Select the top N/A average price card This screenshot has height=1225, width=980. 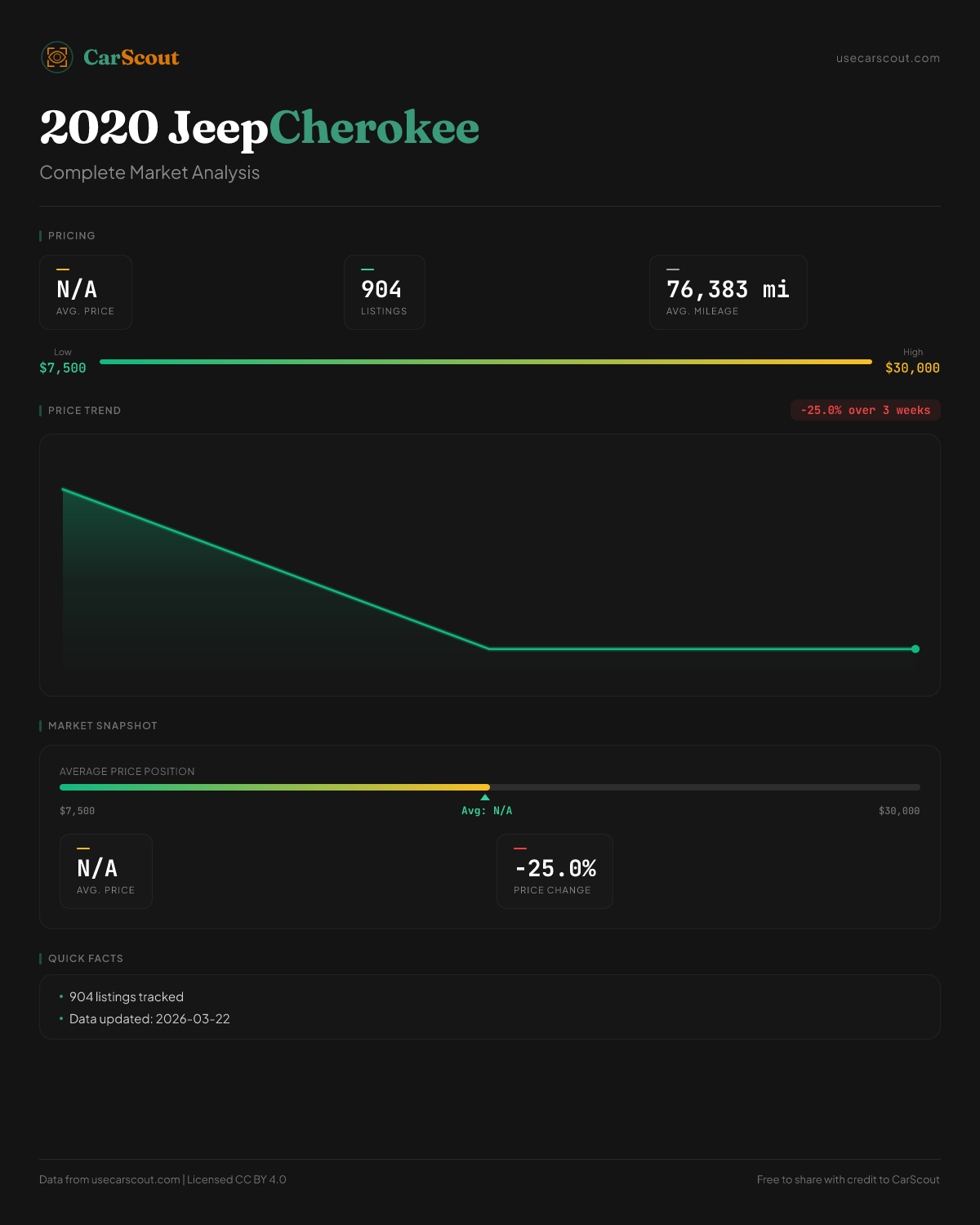pyautogui.click(x=86, y=292)
